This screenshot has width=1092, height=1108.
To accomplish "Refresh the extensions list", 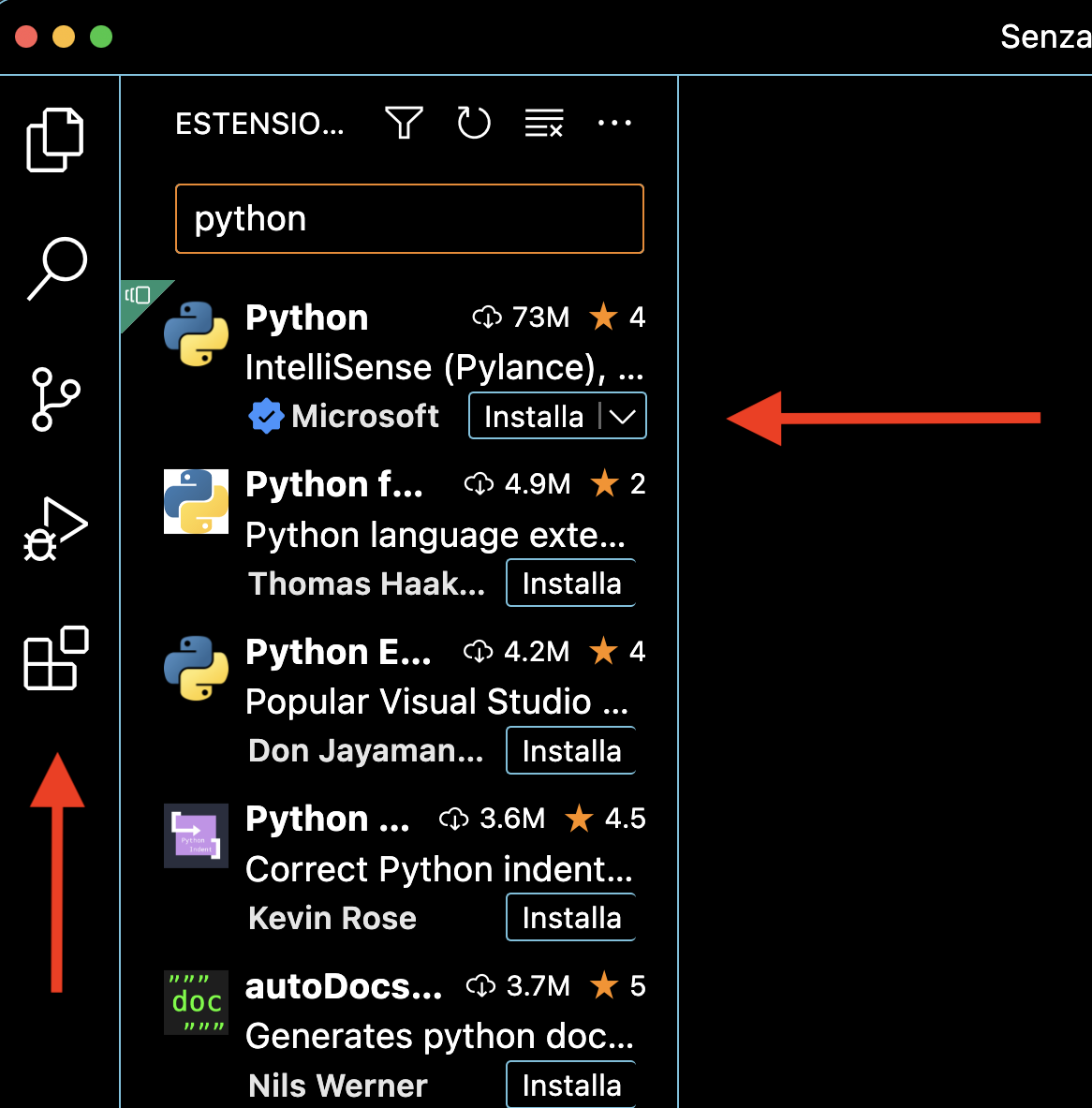I will click(474, 123).
